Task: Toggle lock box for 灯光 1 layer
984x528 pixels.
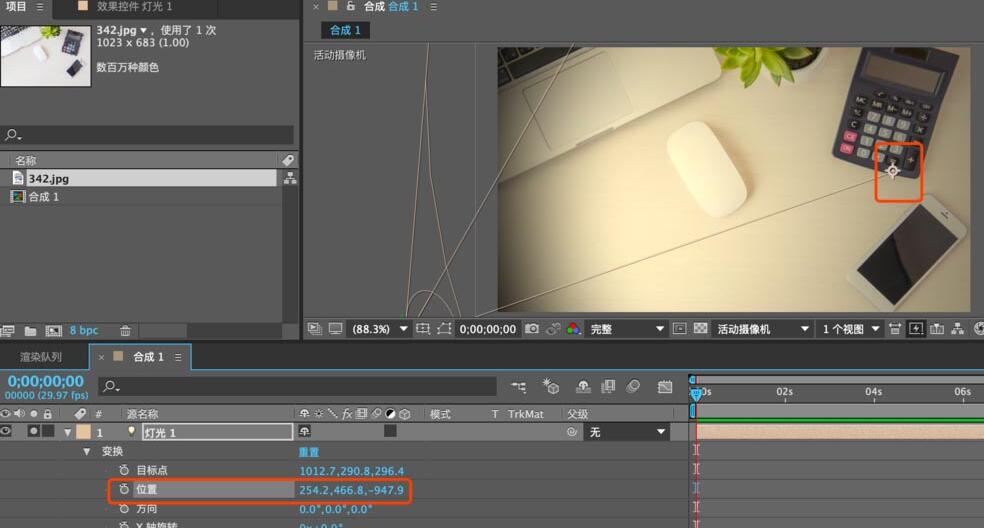Action: 48,431
